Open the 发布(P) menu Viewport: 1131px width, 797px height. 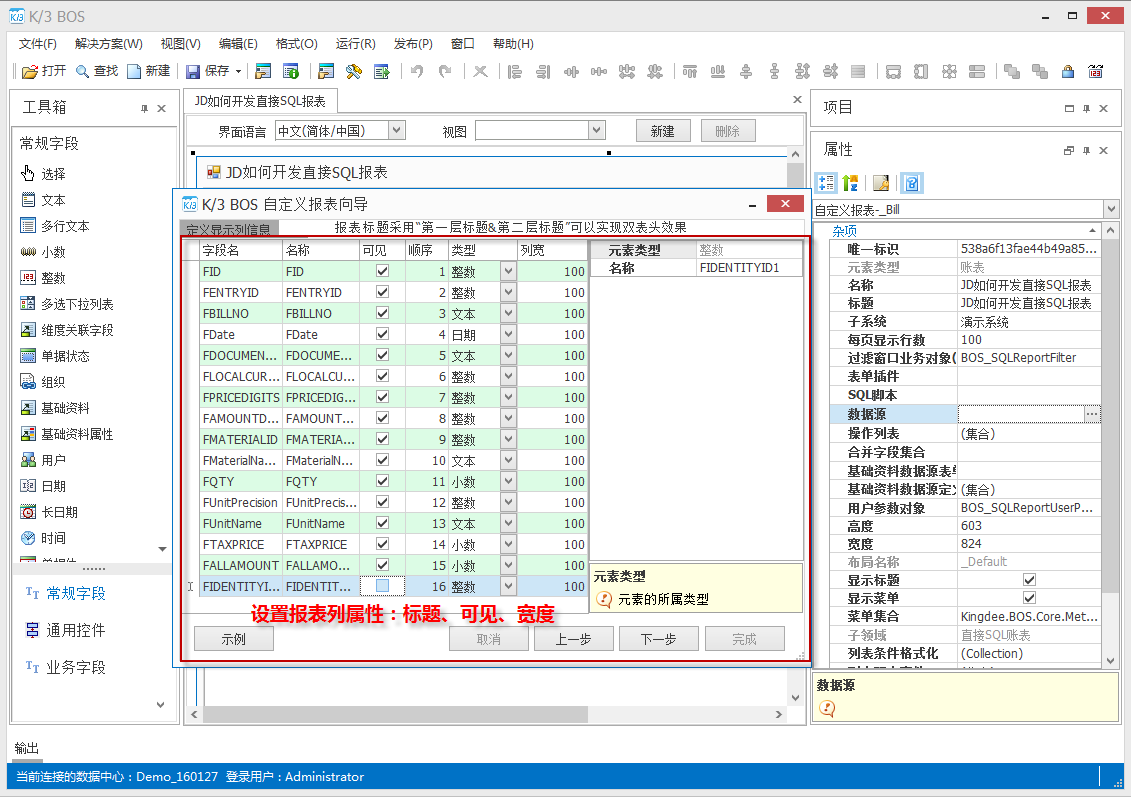click(413, 43)
